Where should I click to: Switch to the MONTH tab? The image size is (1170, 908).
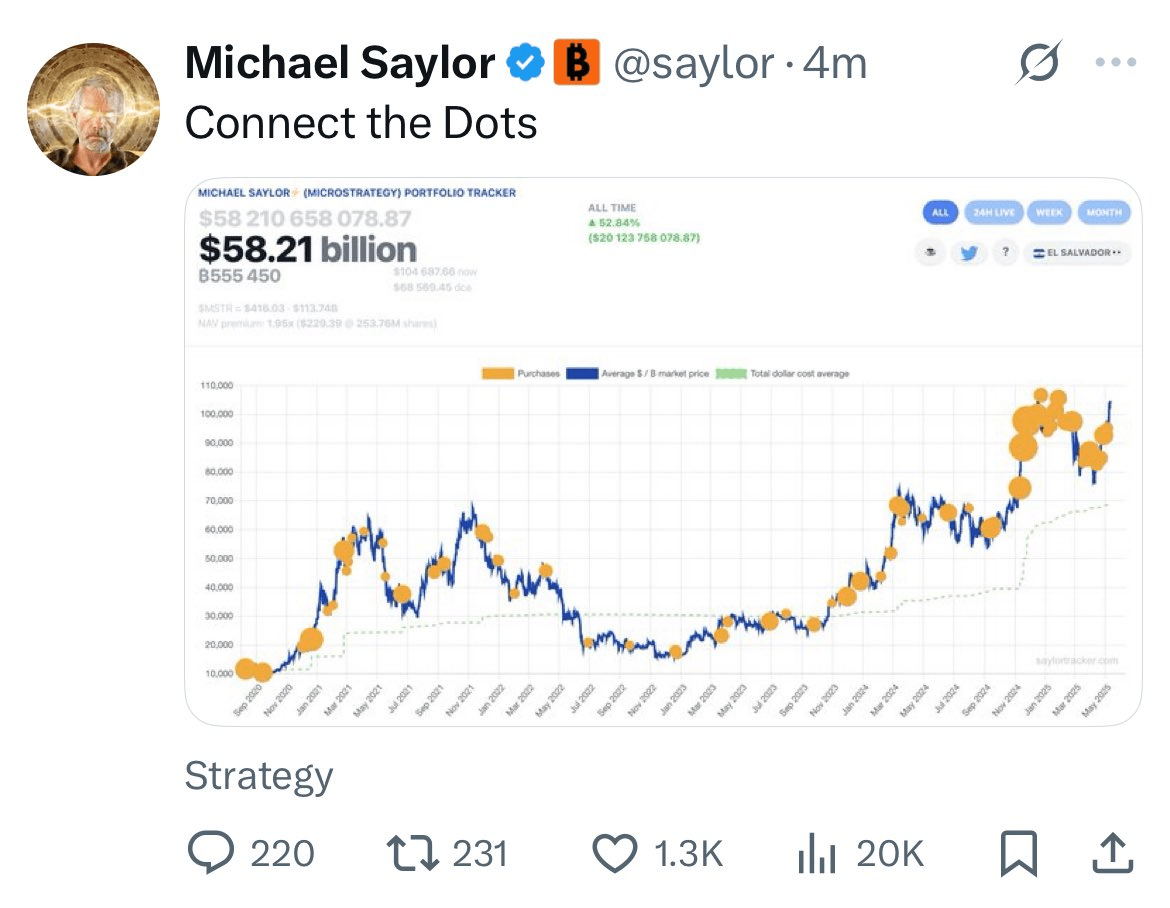(x=1104, y=213)
